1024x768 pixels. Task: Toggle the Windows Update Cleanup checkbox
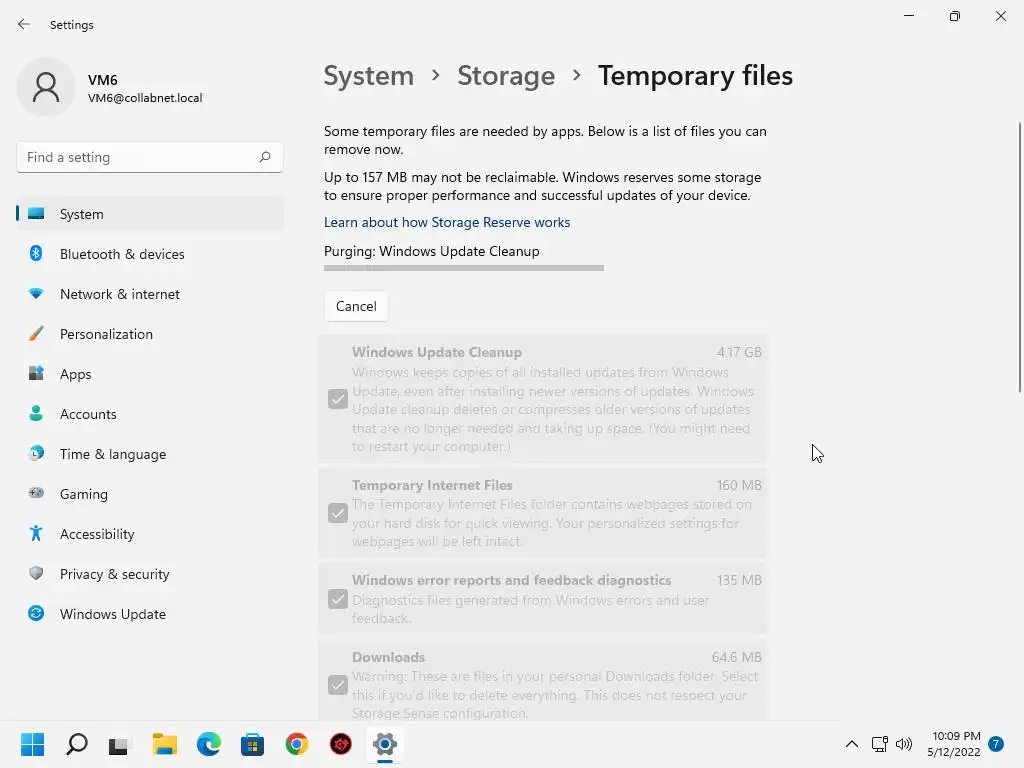[338, 400]
